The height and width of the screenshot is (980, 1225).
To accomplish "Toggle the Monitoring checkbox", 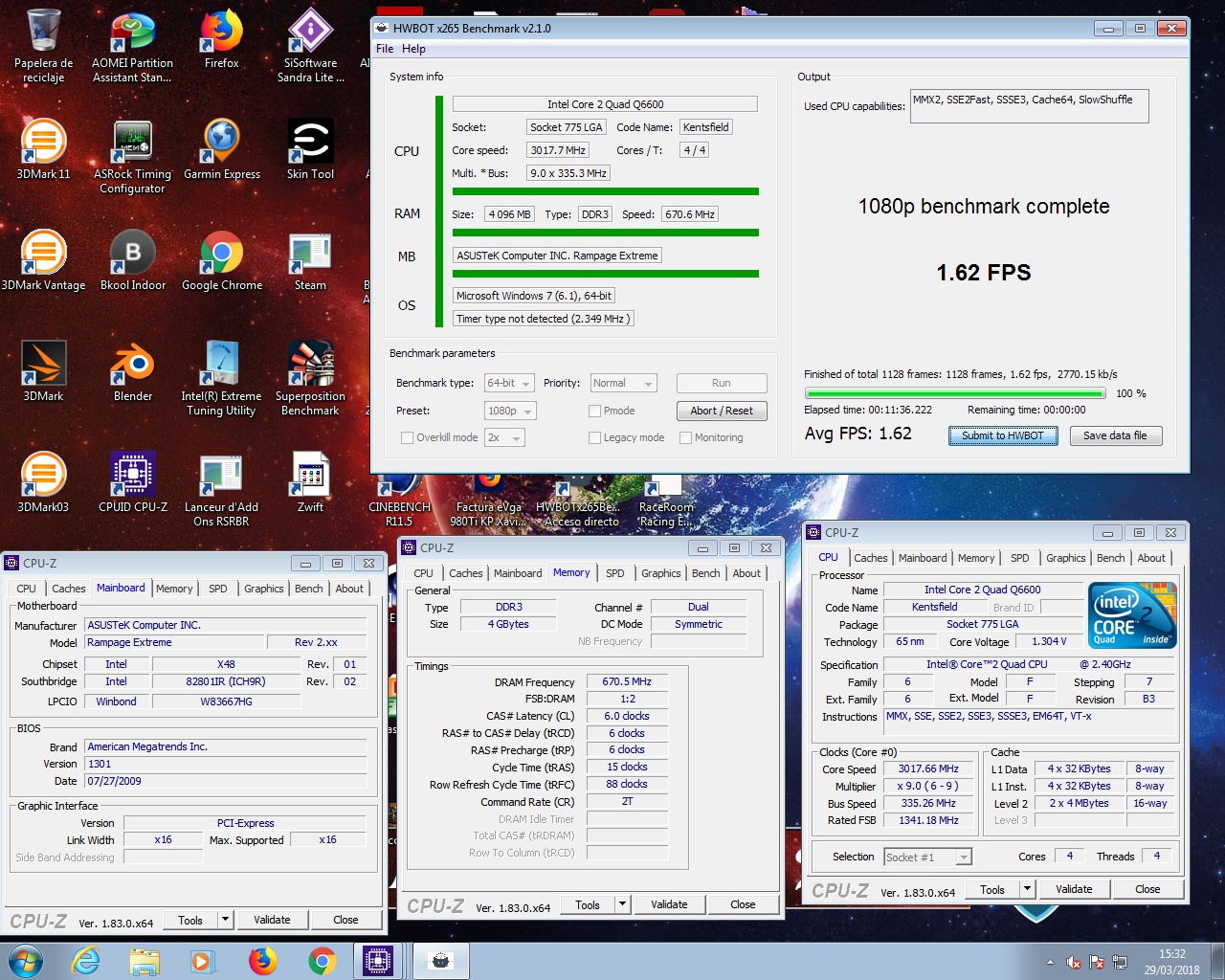I will tap(685, 437).
